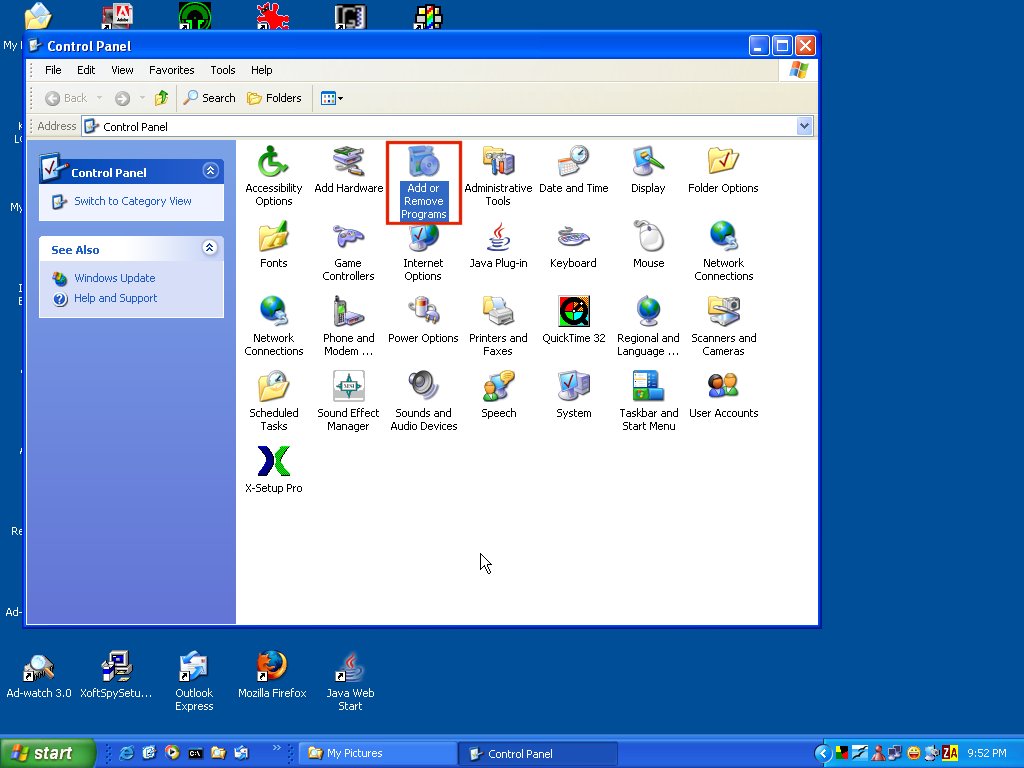The image size is (1024, 768).
Task: Toggle the Folders toolbar button
Action: (274, 98)
